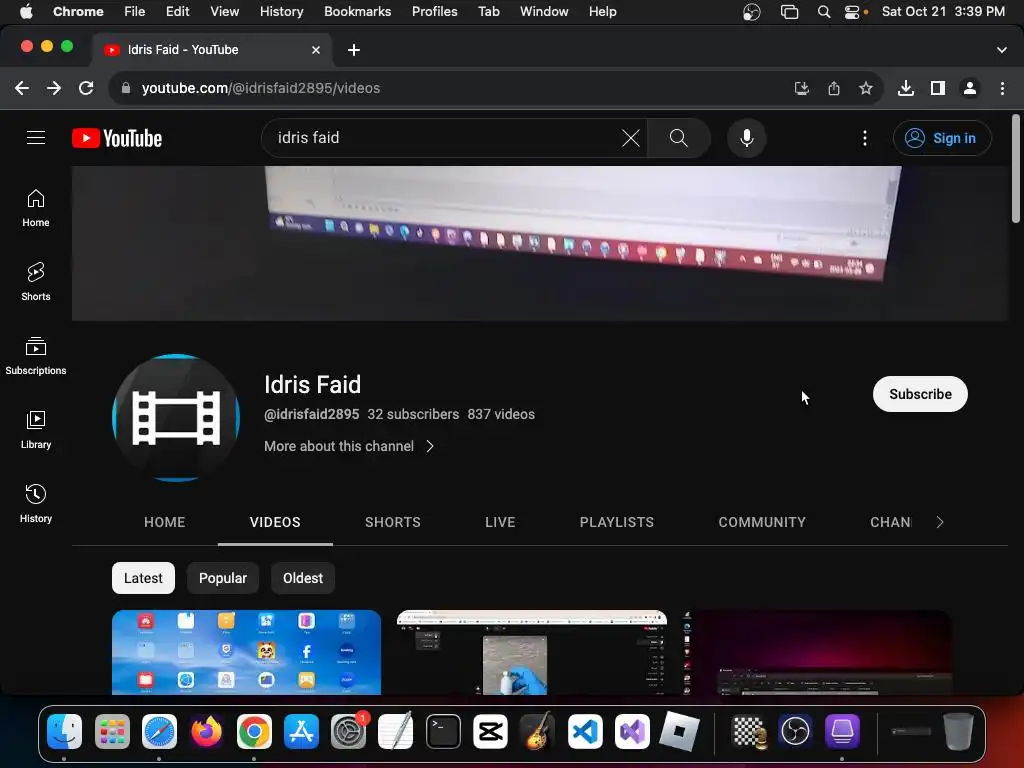
Task: Sort videos by Popular
Action: click(x=223, y=578)
